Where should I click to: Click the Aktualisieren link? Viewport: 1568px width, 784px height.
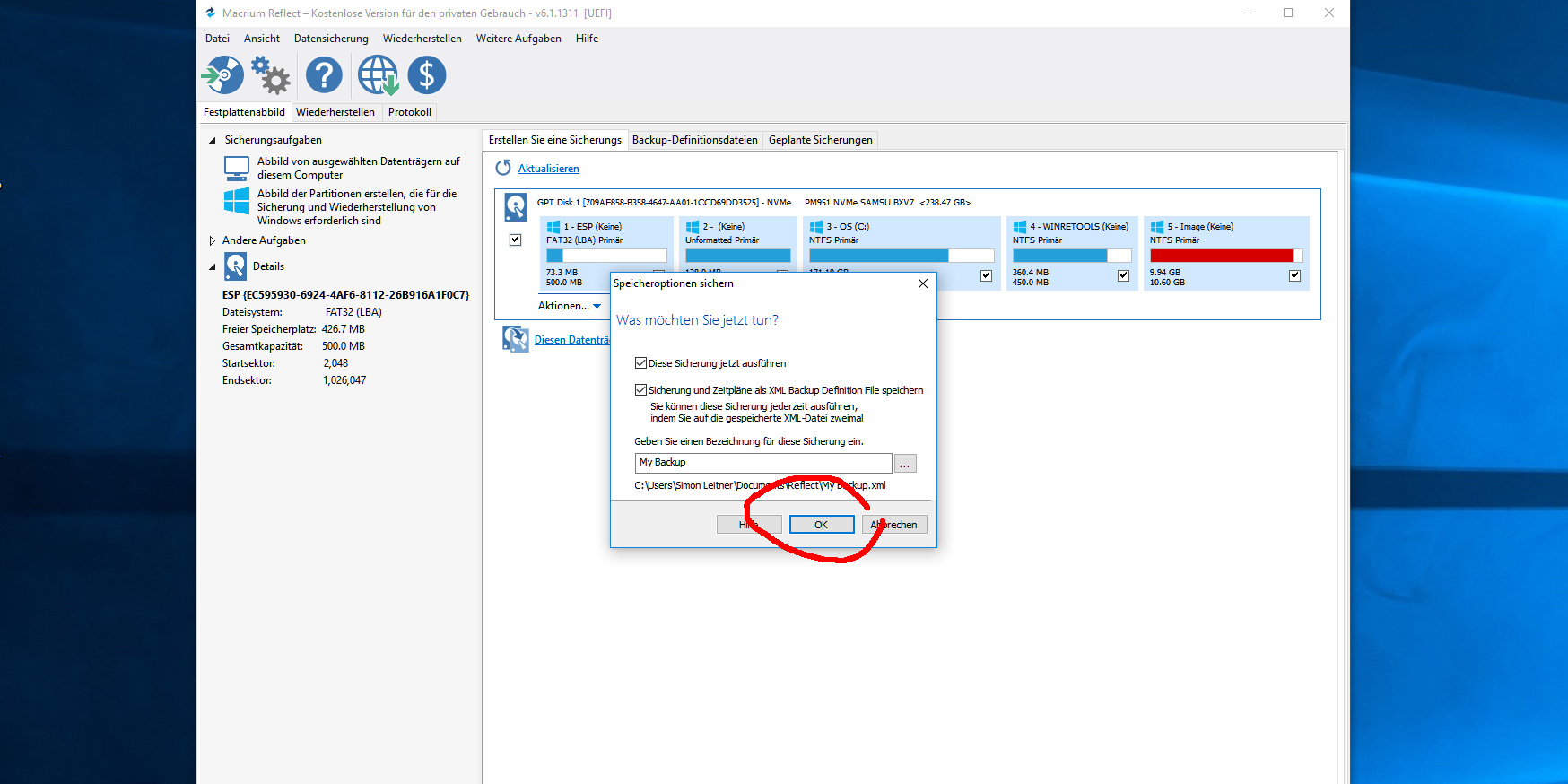point(549,169)
